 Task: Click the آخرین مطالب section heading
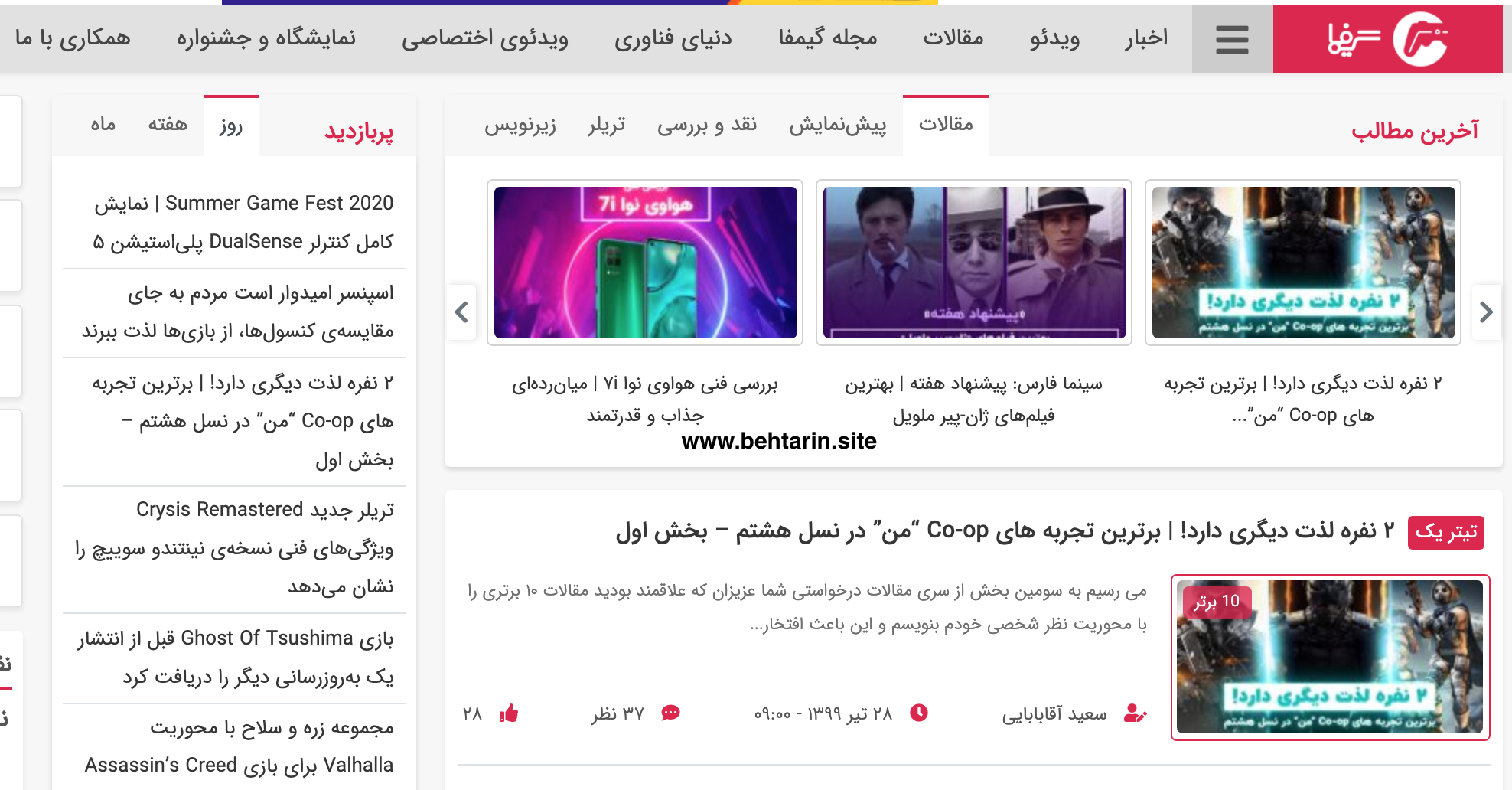pyautogui.click(x=1415, y=131)
